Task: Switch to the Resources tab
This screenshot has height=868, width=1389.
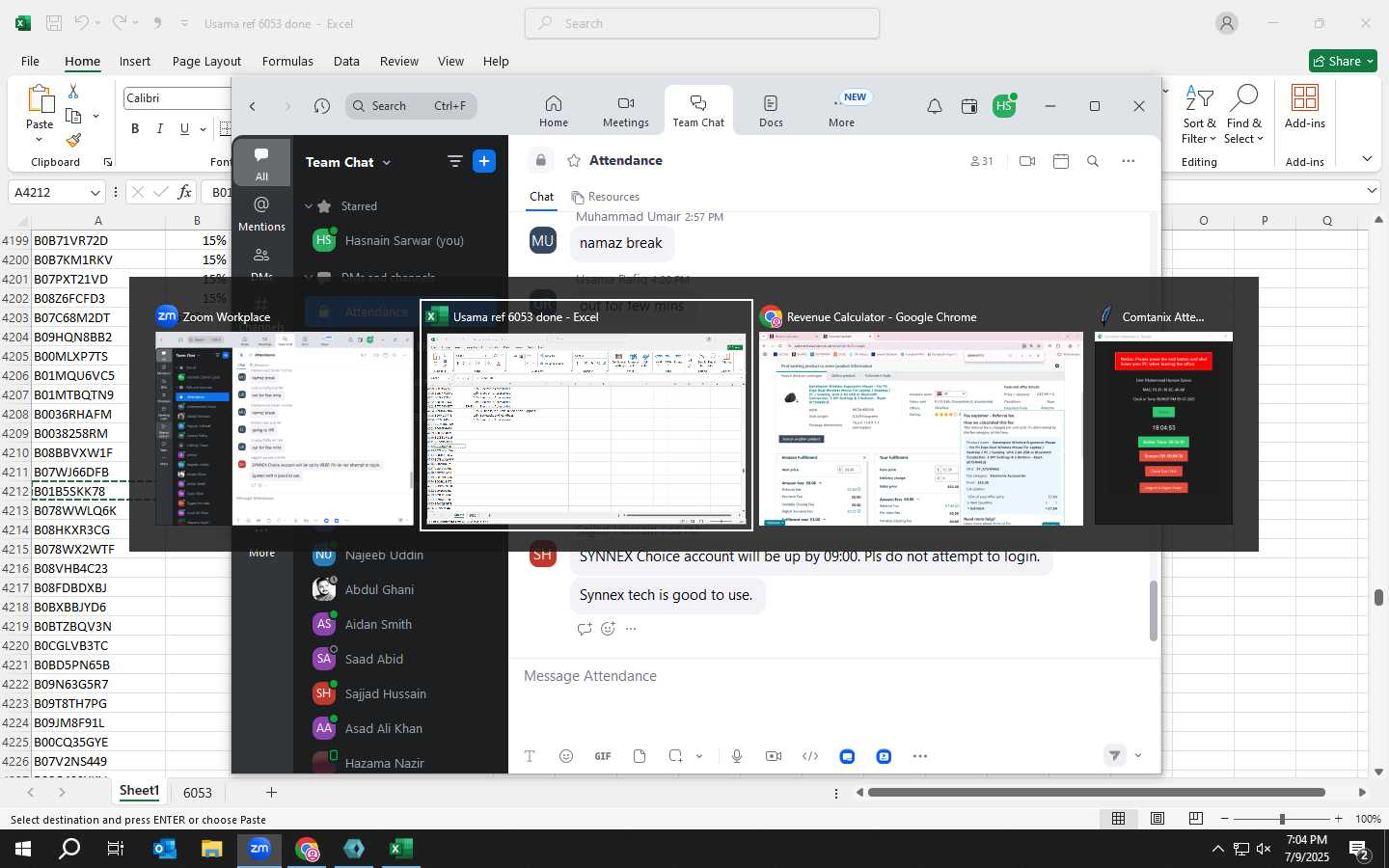Action: coord(606,197)
